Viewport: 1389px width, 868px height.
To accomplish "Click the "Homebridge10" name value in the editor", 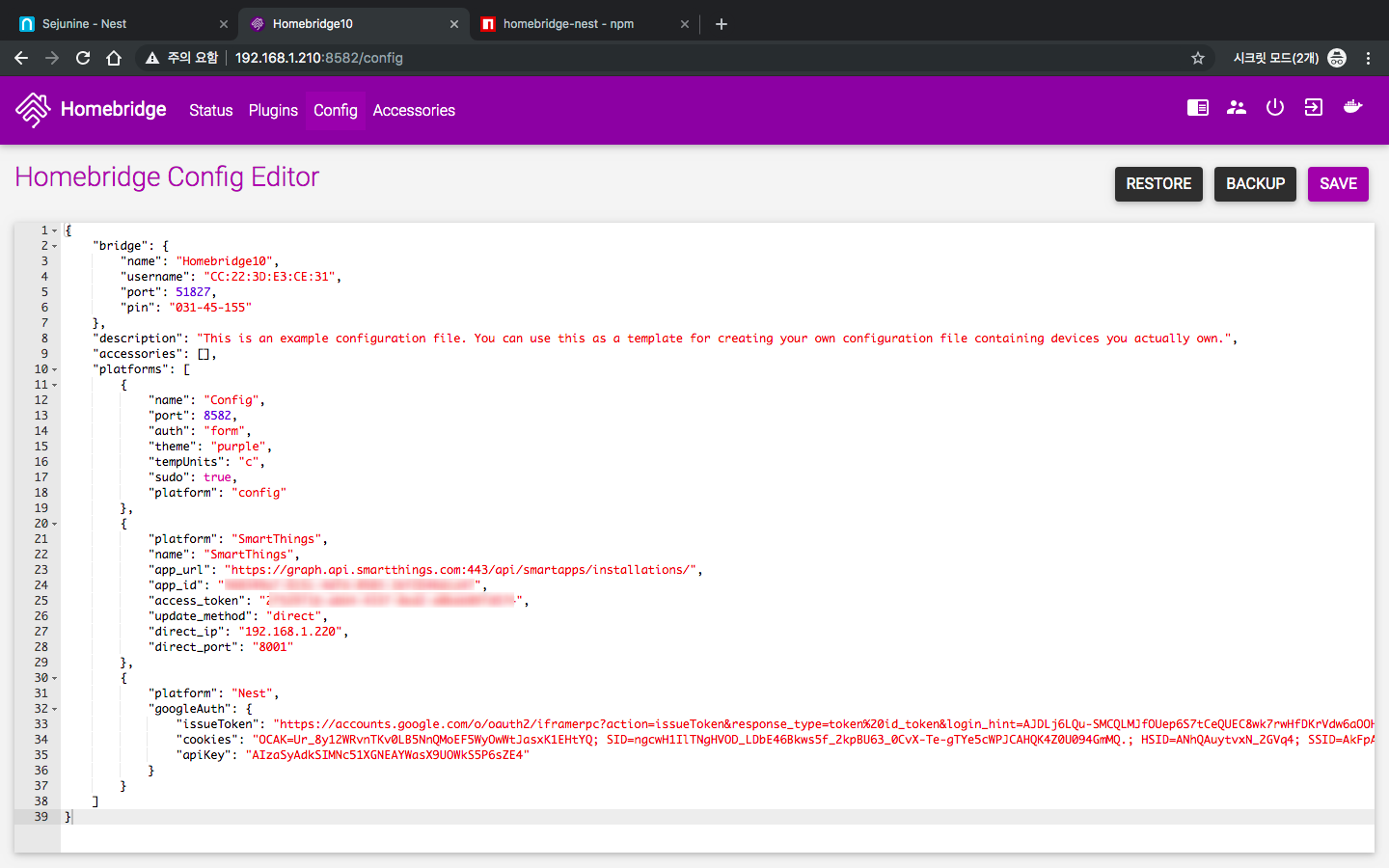I will click(x=227, y=261).
